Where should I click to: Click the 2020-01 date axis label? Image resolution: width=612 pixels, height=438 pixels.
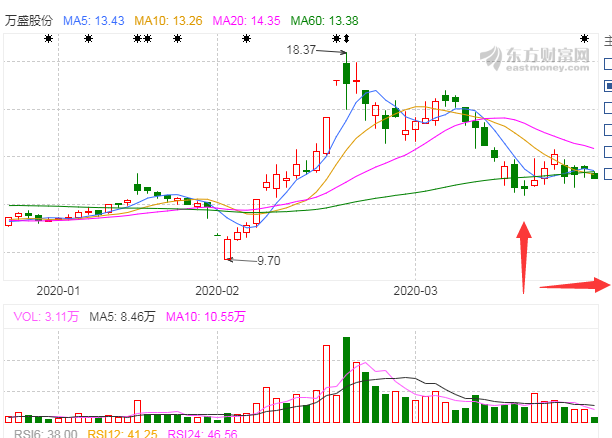(58, 291)
